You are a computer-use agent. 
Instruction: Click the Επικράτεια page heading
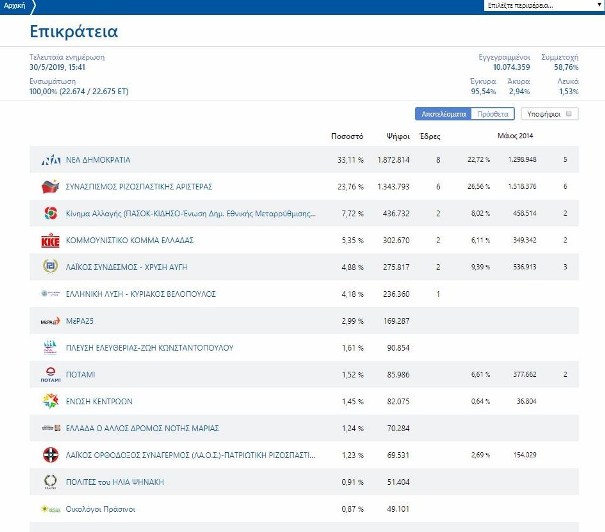pyautogui.click(x=74, y=31)
